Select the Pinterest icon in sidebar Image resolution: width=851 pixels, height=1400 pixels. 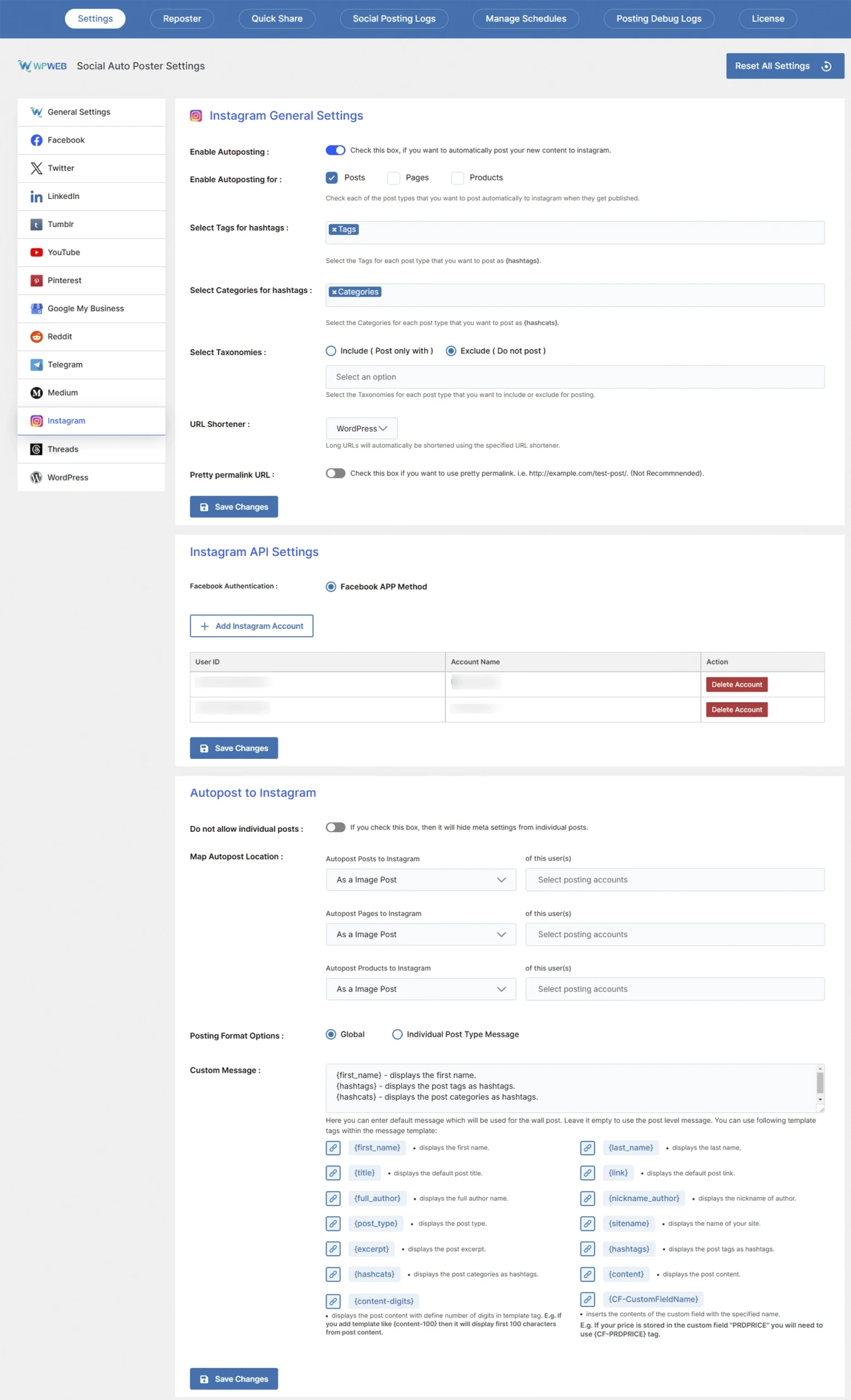click(36, 281)
